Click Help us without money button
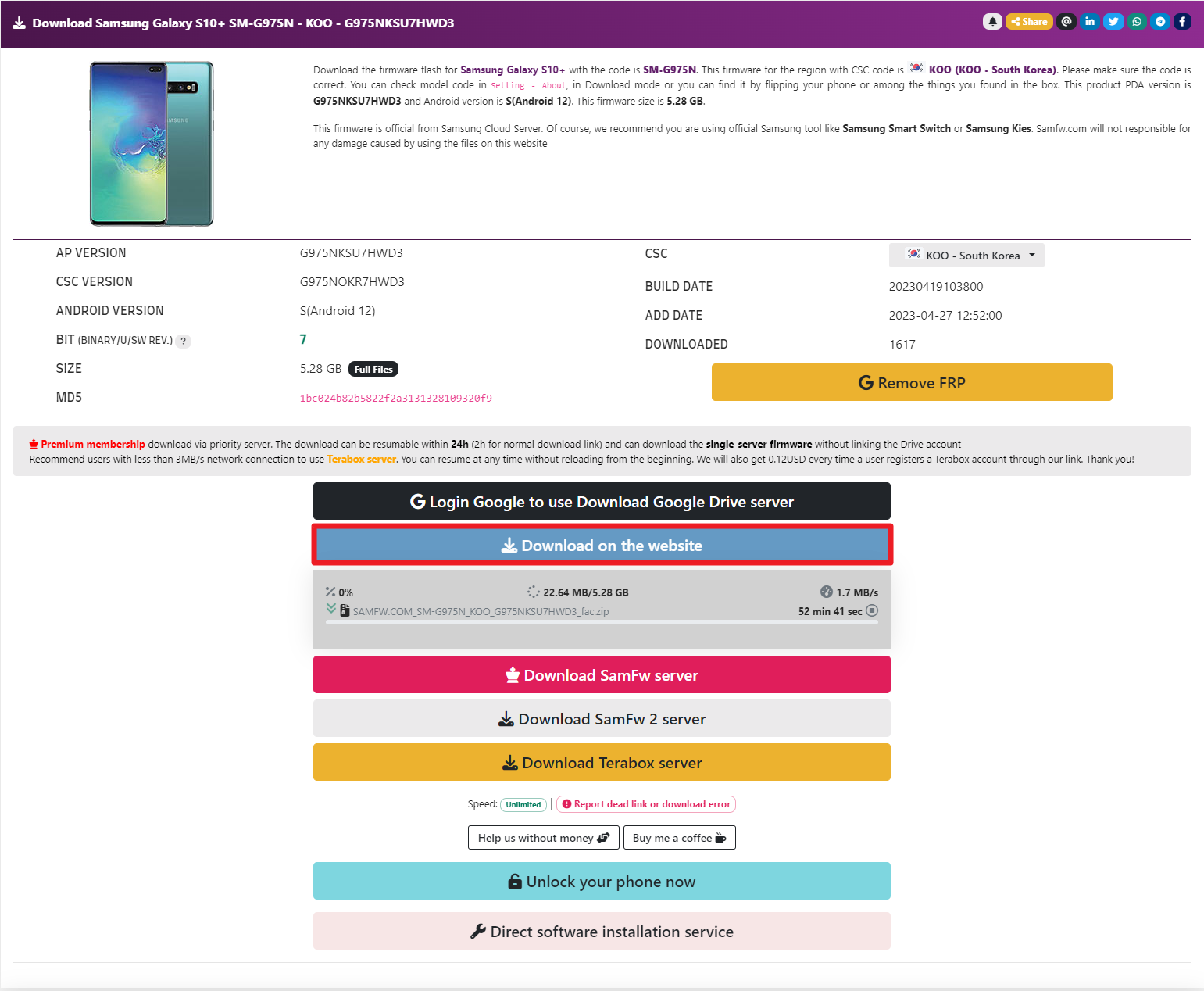Screen dimensions: 1204x991 tap(544, 838)
